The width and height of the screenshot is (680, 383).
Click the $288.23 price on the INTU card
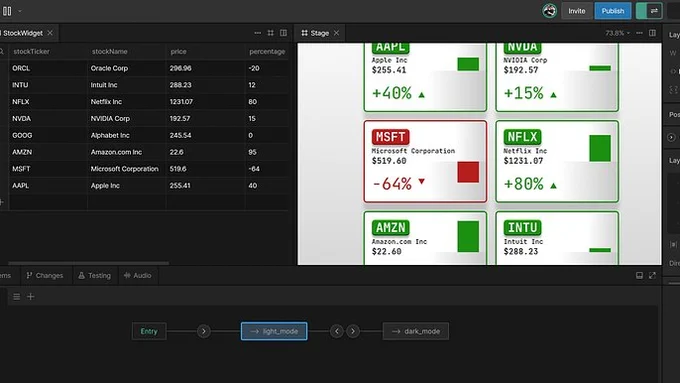tap(520, 252)
